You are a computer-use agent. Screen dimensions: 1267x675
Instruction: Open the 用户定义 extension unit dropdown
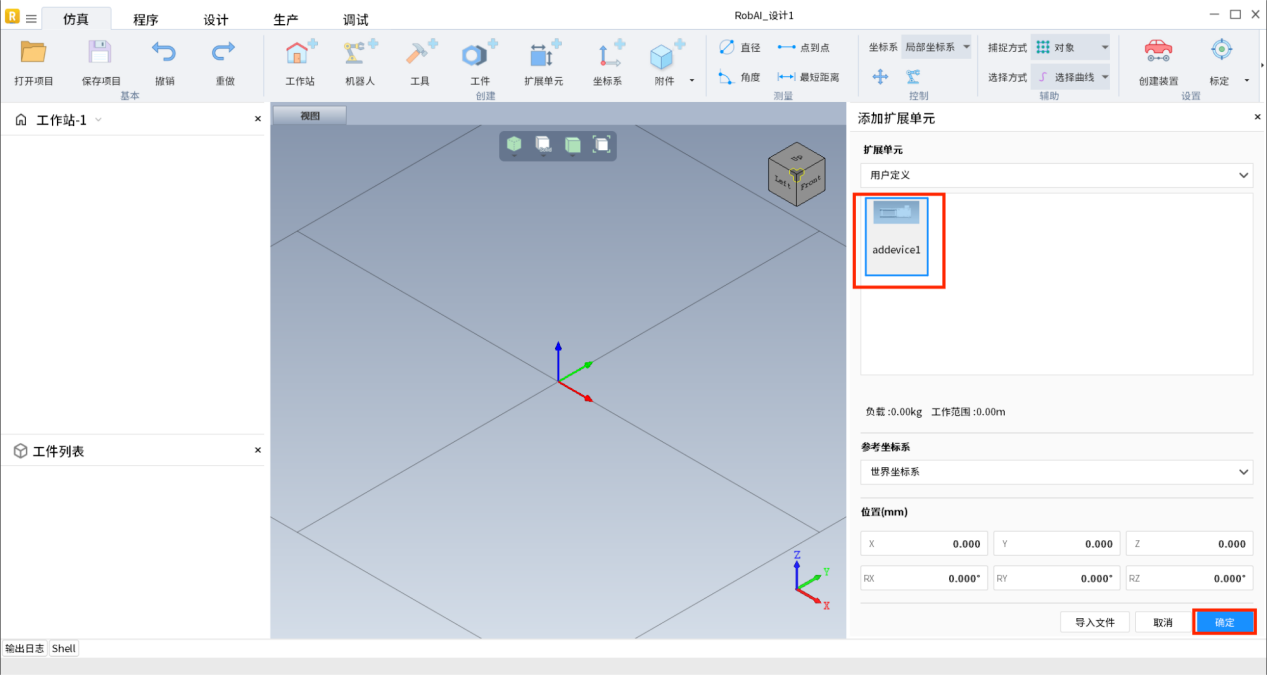[1056, 175]
